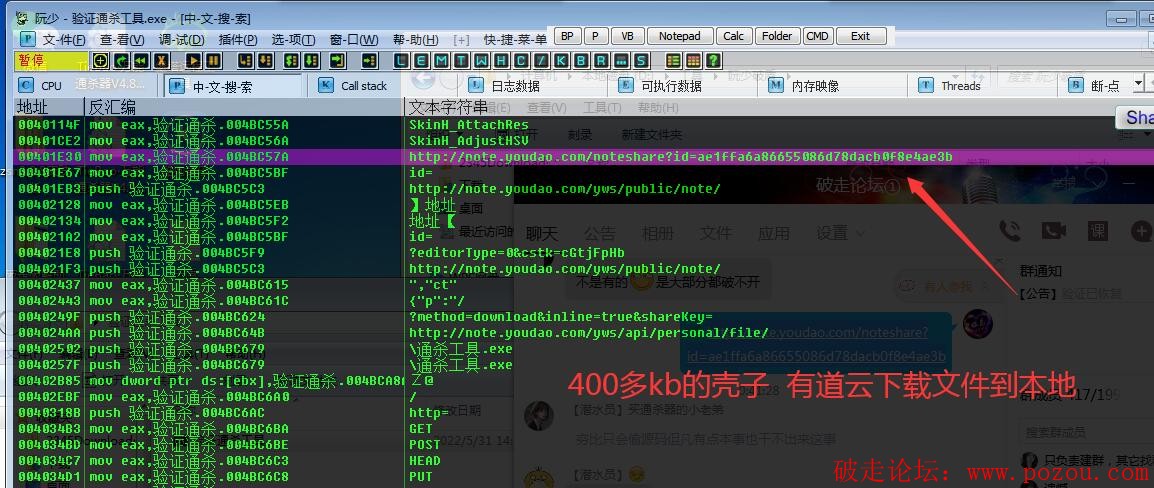Open Source window with S icon
Image resolution: width=1154 pixels, height=488 pixels.
[641, 60]
